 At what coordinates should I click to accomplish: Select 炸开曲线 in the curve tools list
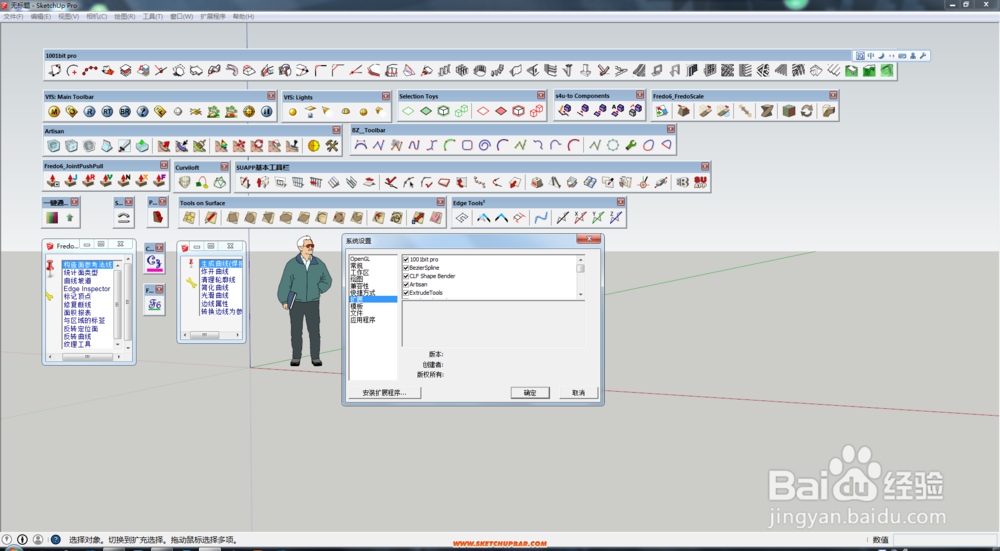(214, 272)
